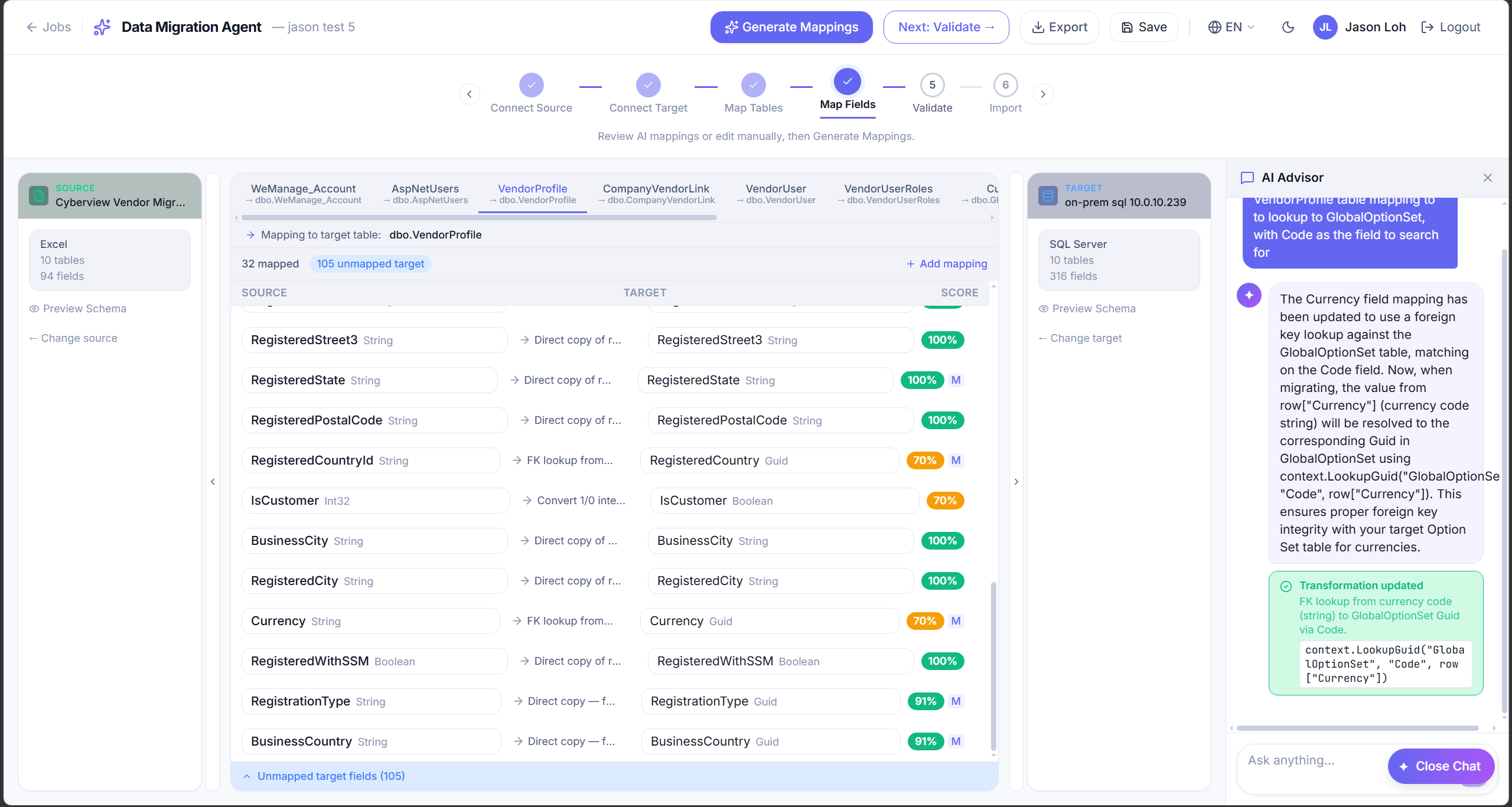
Task: Click M badge on BusinessCountry row
Action: (x=956, y=741)
